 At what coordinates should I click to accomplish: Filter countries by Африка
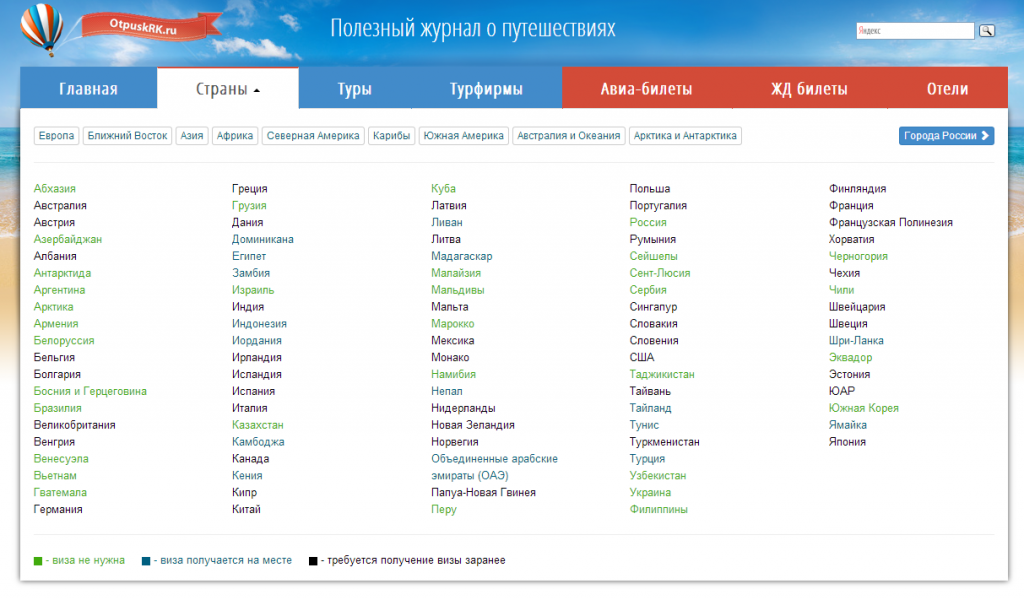(x=235, y=136)
